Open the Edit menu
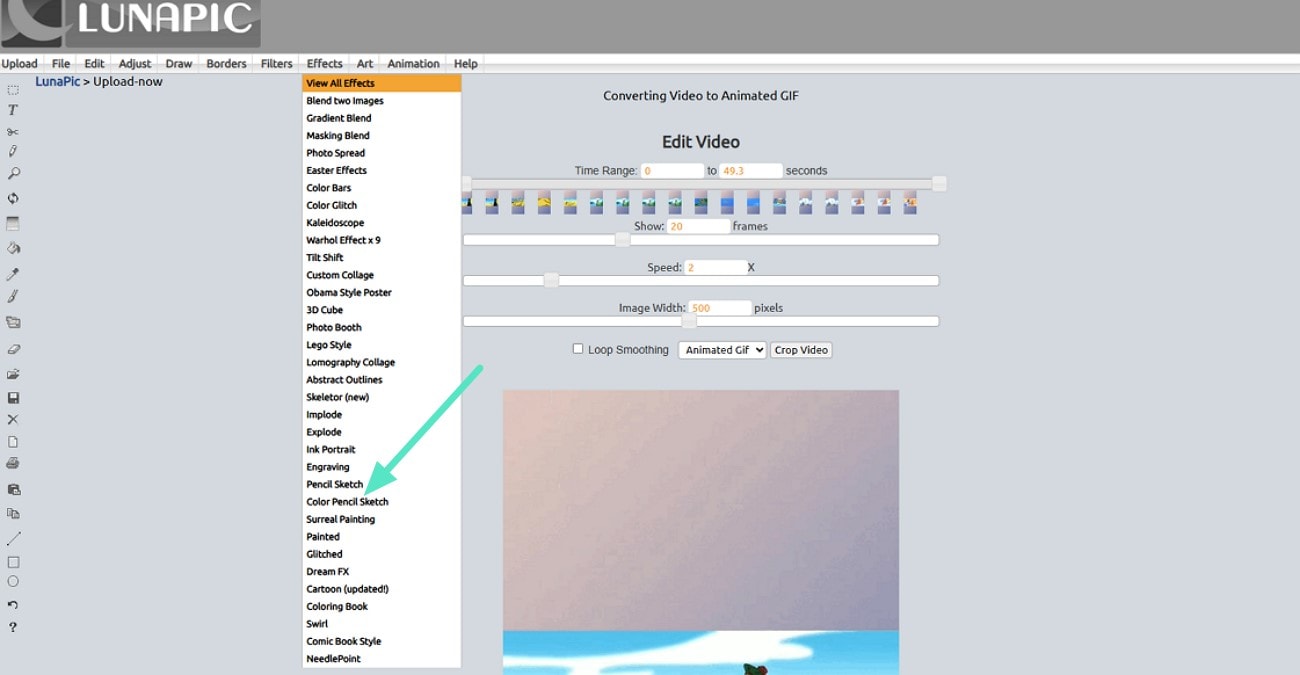 pos(94,63)
